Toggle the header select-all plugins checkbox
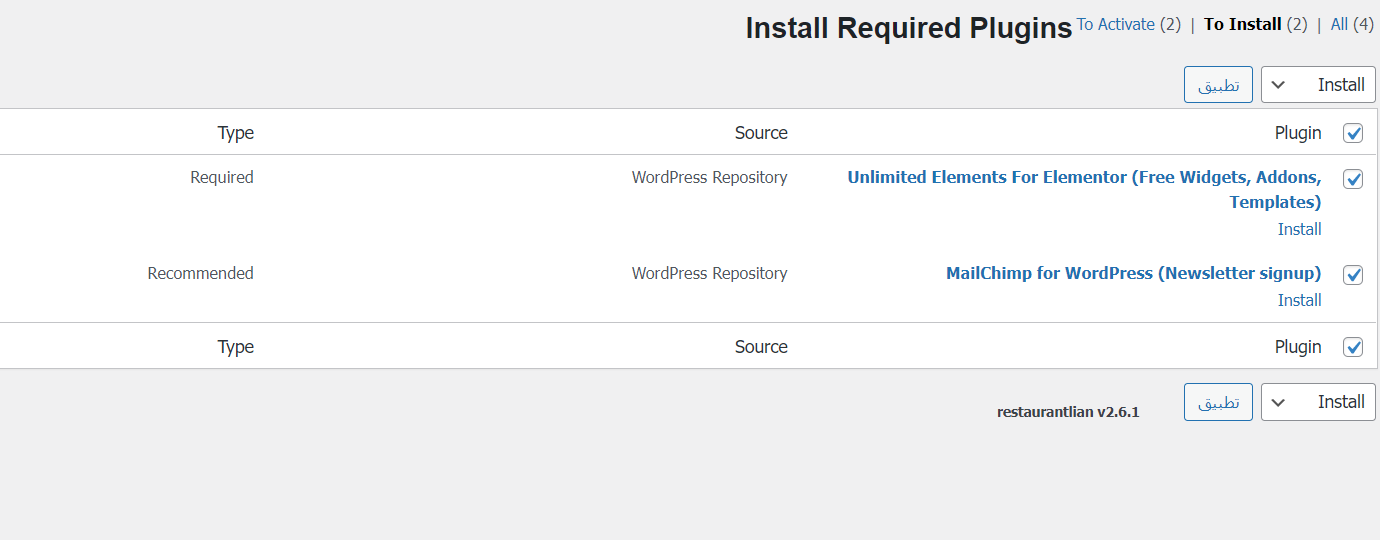 pyautogui.click(x=1353, y=133)
